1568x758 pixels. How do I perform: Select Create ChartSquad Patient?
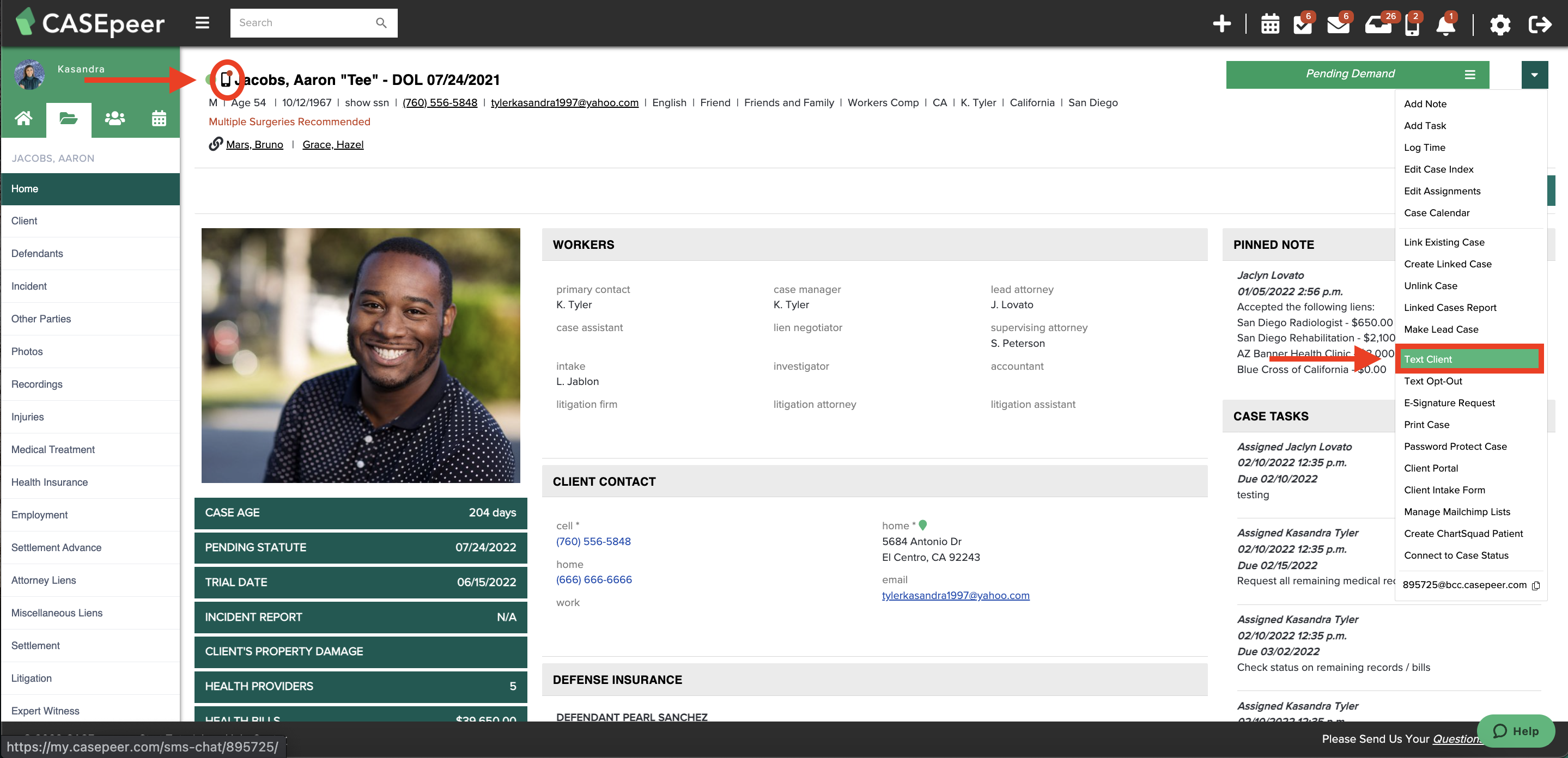(x=1463, y=534)
